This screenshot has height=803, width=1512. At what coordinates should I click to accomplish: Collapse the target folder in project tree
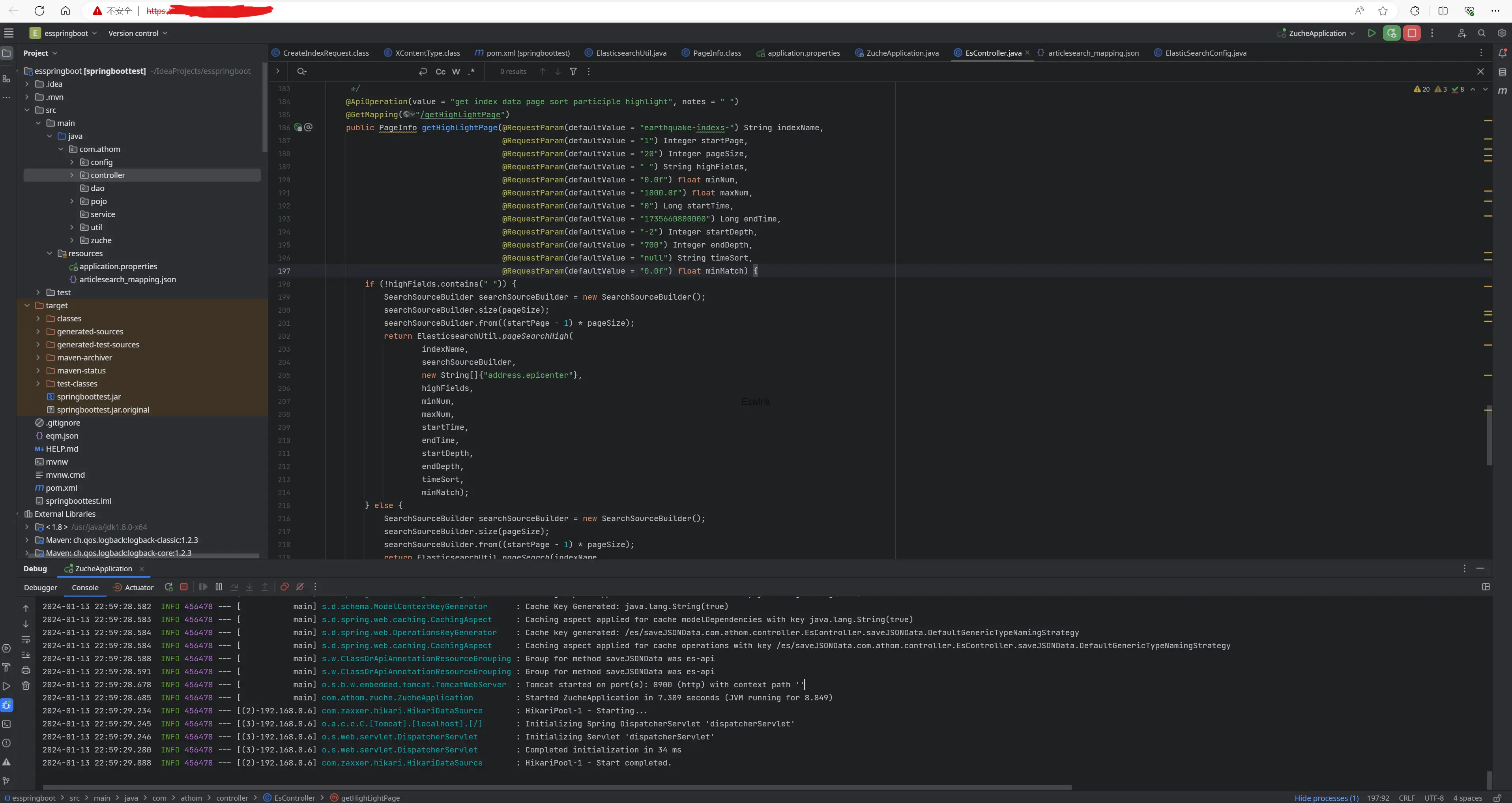27,306
